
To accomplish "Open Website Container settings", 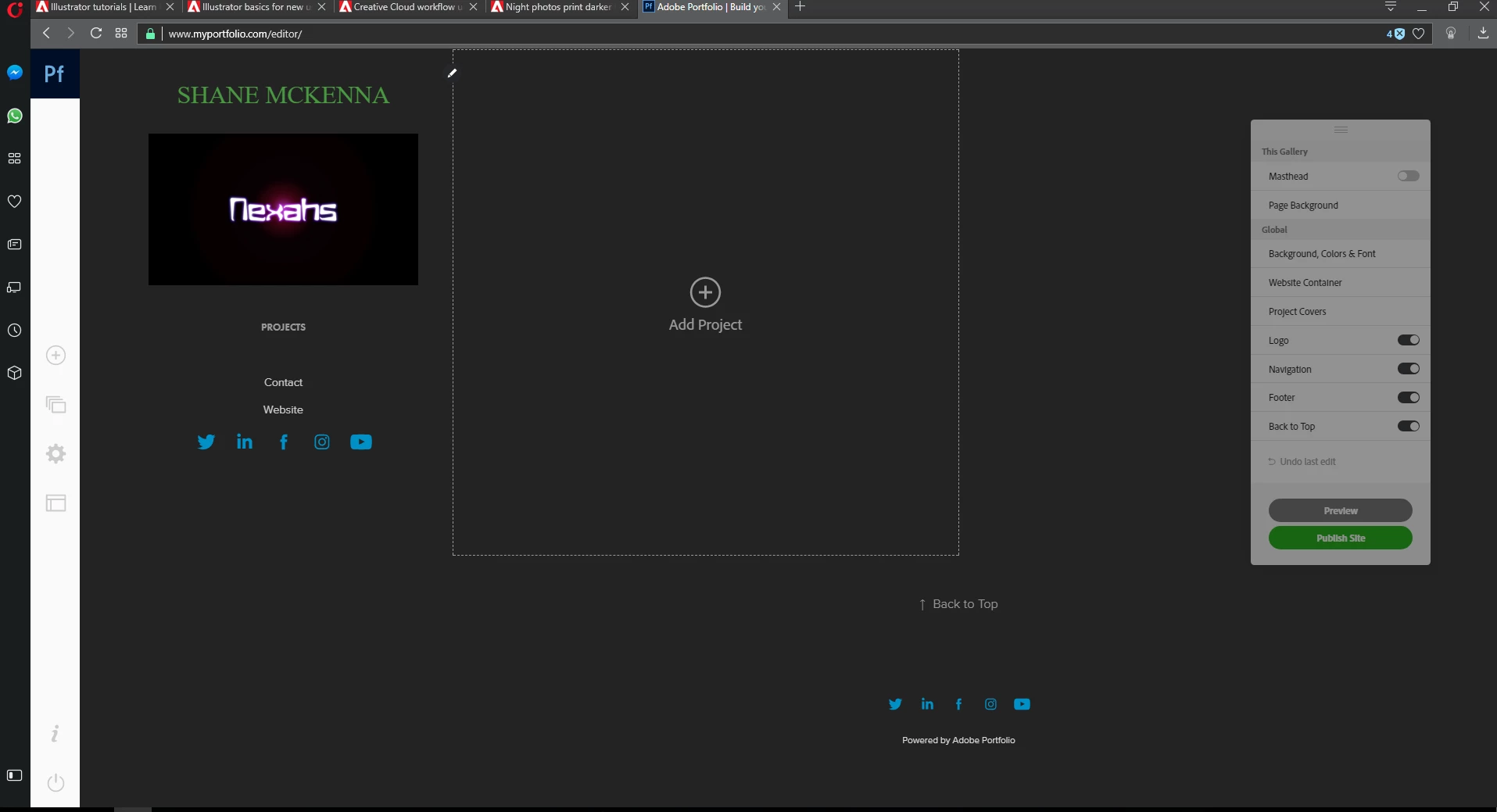I will pos(1341,283).
